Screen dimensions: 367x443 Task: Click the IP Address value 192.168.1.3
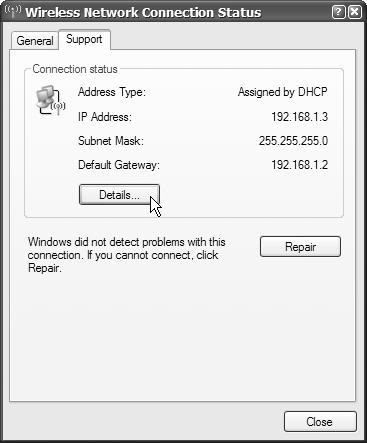[299, 117]
